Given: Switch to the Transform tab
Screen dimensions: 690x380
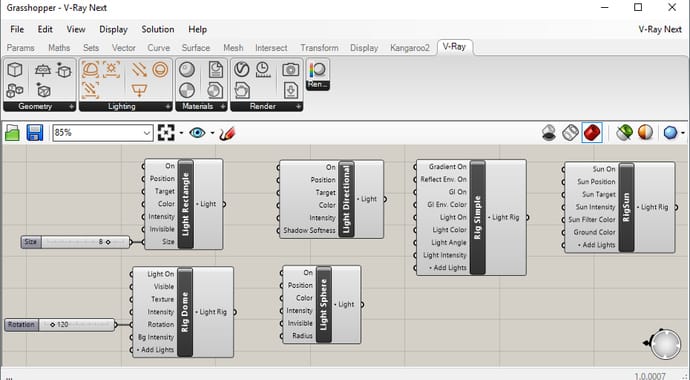Looking at the screenshot, I should 319,48.
